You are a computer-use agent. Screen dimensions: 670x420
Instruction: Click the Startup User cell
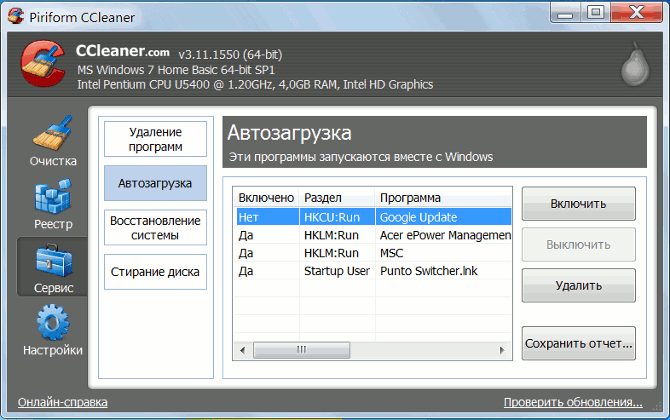(x=337, y=271)
